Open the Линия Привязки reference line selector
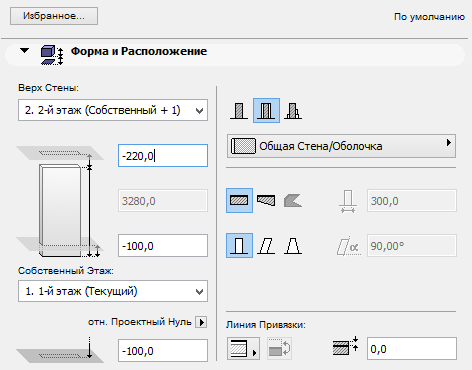472x370 pixels. tap(243, 349)
